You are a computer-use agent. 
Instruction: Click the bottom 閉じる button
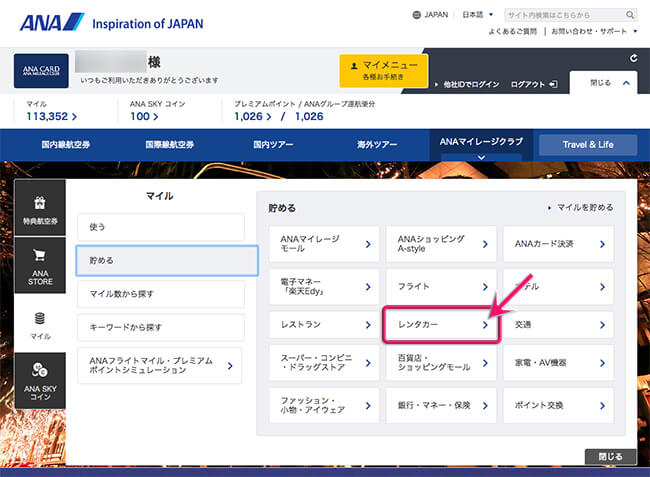(x=610, y=457)
